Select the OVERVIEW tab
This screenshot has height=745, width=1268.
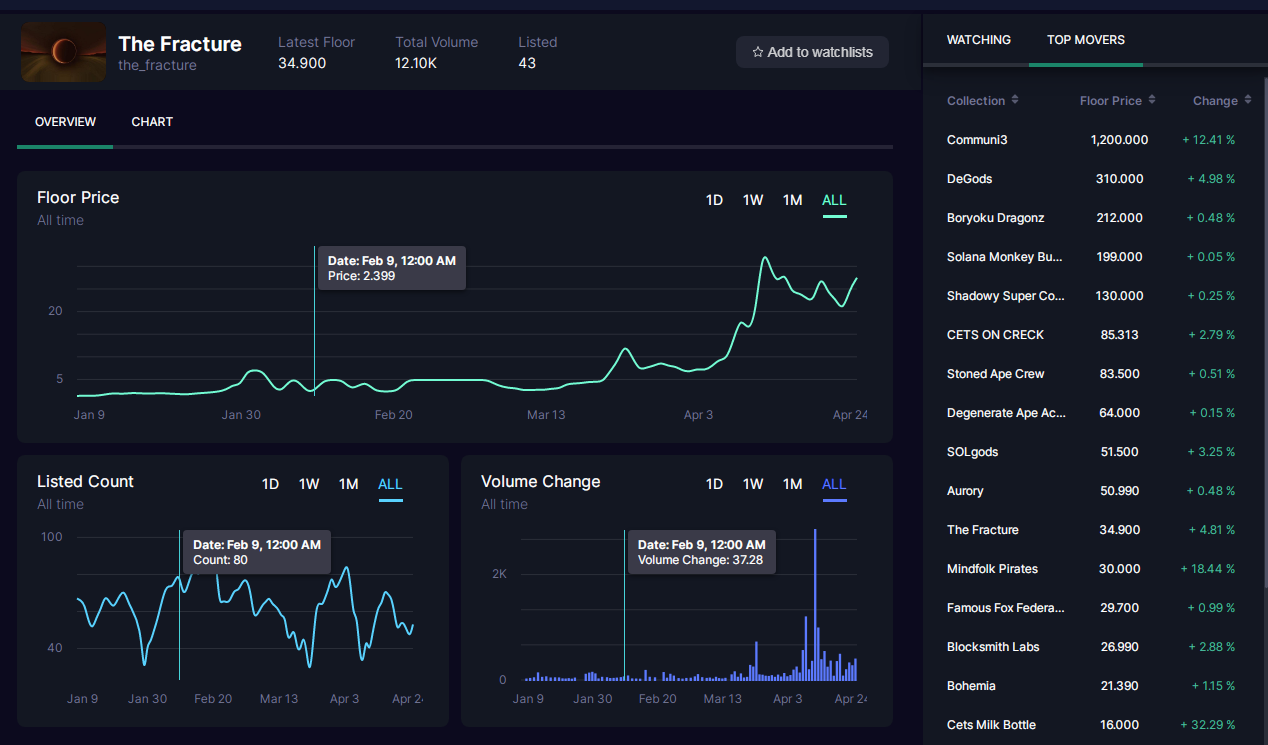(x=65, y=122)
